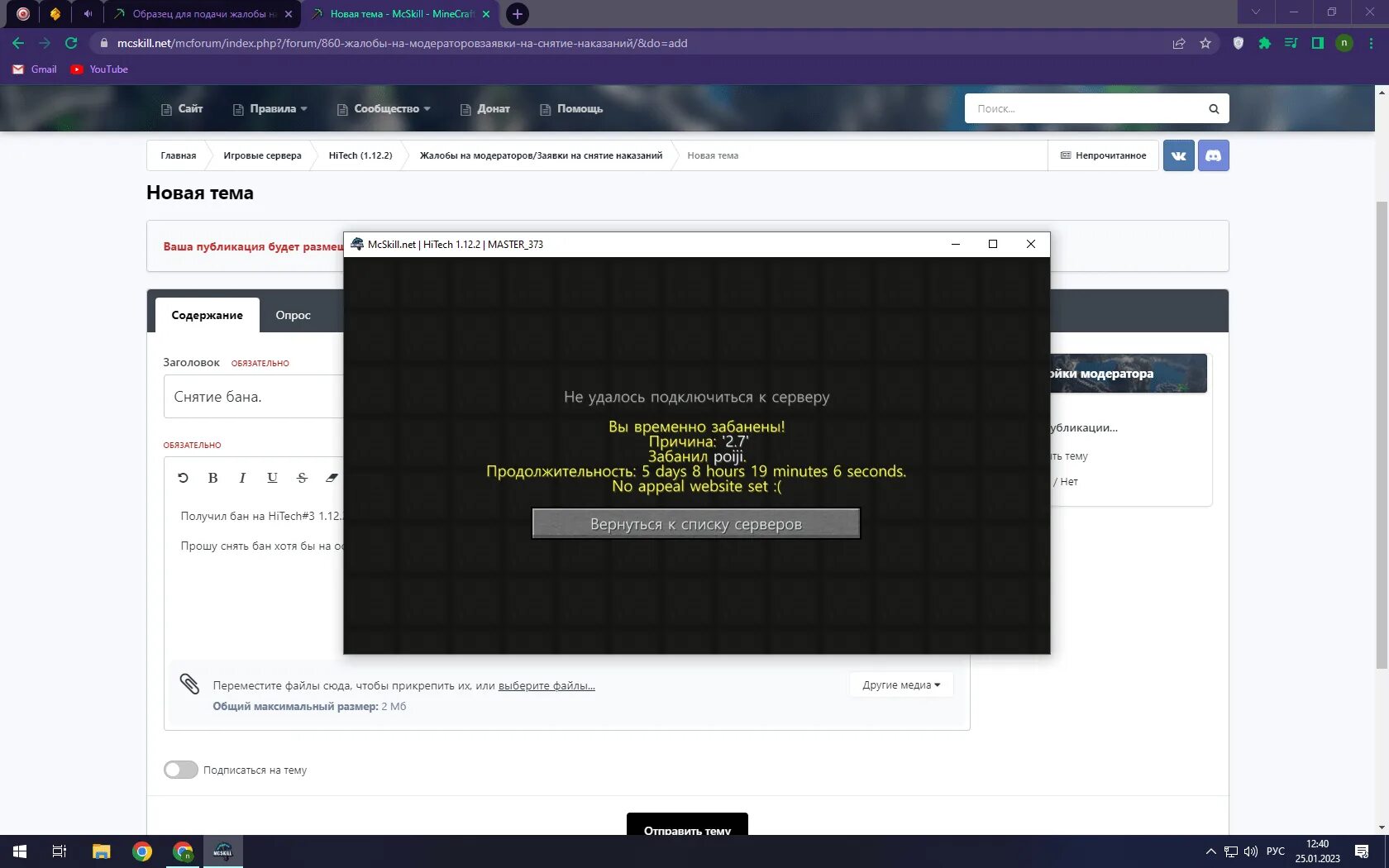Viewport: 1389px width, 868px height.
Task: Open File Explorer from the taskbar
Action: pos(101,851)
